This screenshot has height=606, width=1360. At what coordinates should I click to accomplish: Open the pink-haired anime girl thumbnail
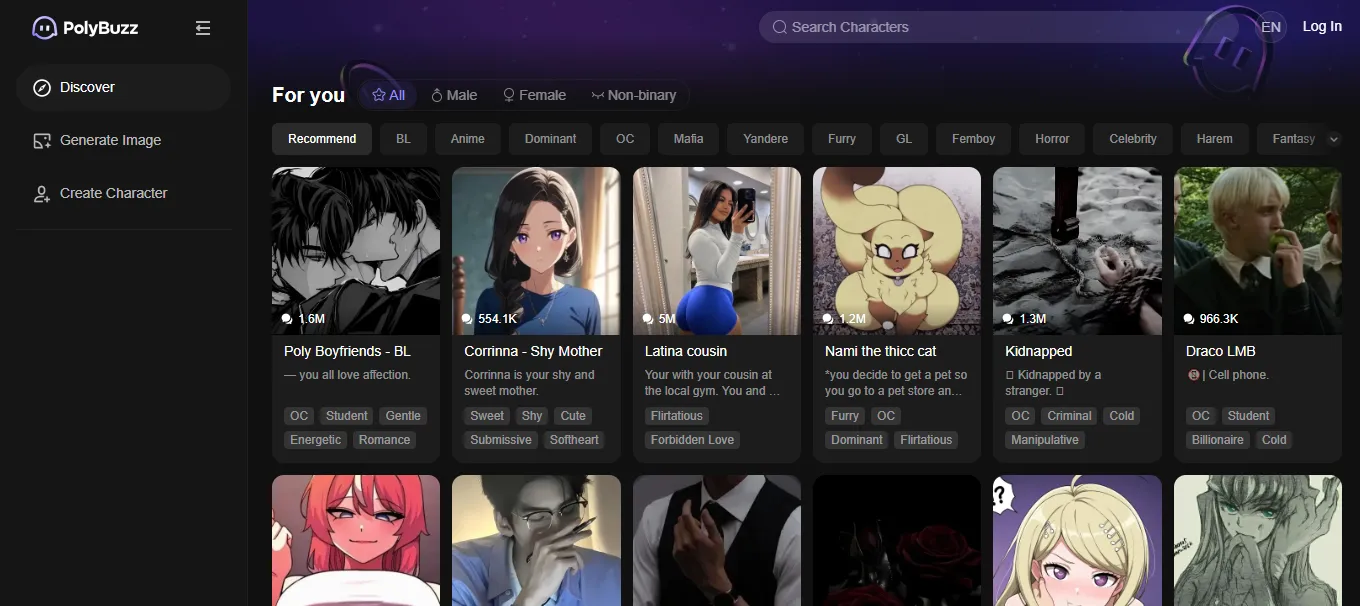pyautogui.click(x=356, y=540)
